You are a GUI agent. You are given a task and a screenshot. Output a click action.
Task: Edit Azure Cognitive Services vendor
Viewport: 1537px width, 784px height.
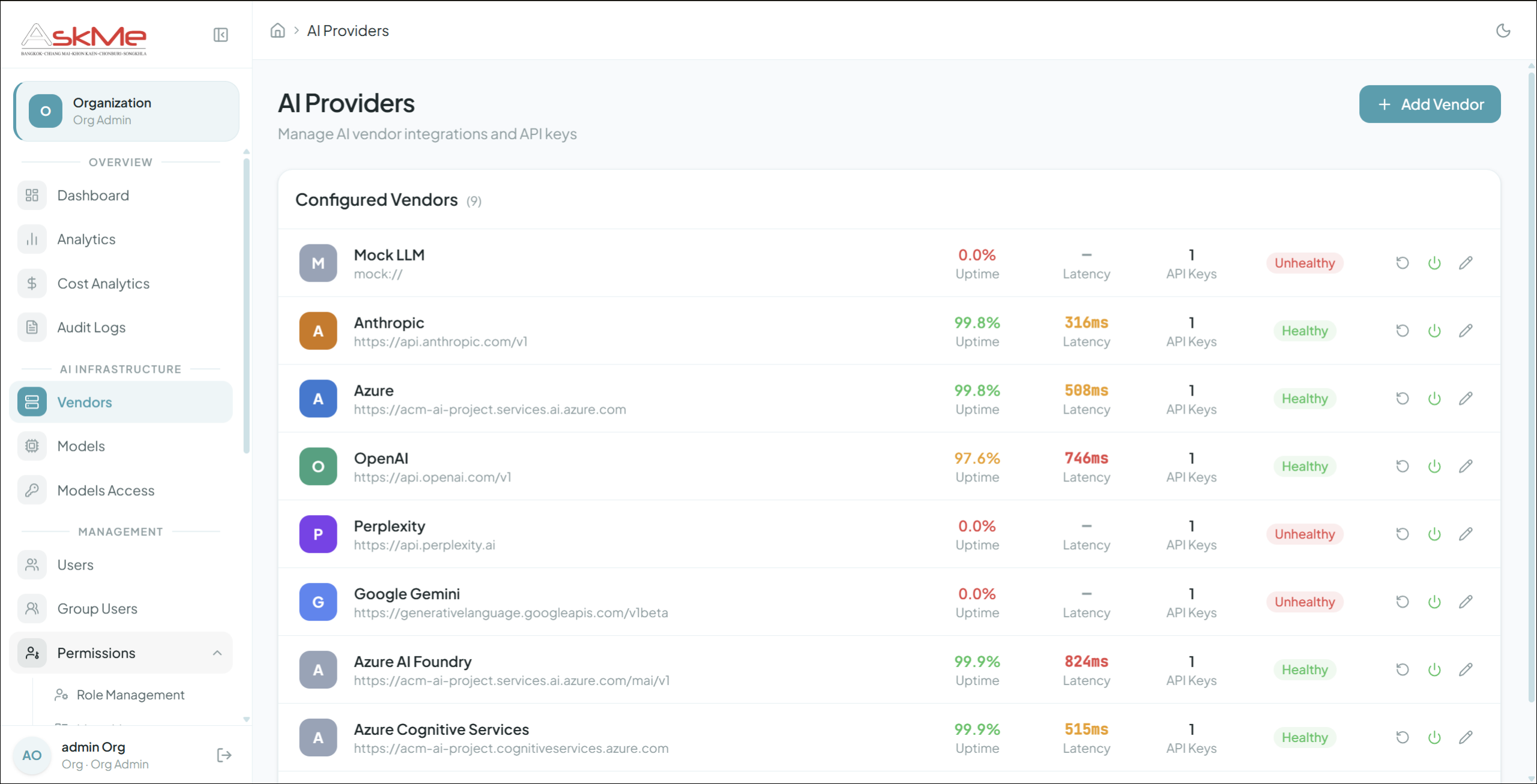point(1466,738)
